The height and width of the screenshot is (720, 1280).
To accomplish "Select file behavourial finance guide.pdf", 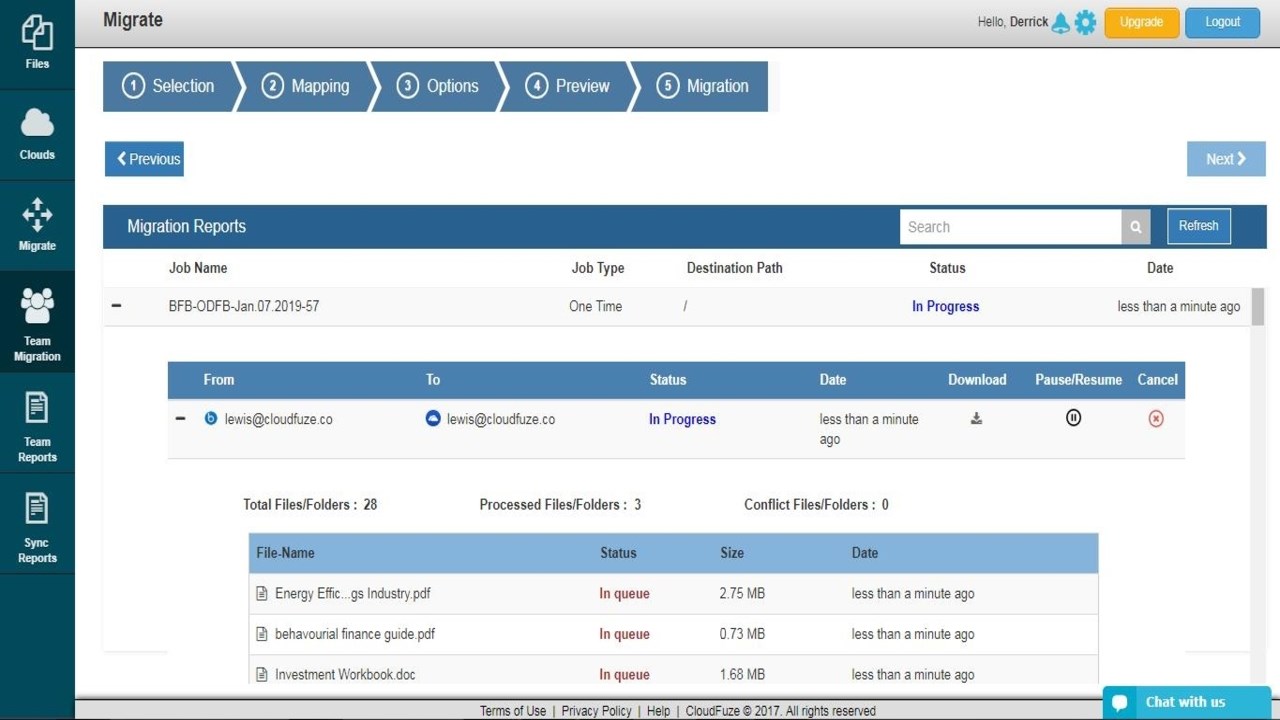I will pyautogui.click(x=355, y=634).
